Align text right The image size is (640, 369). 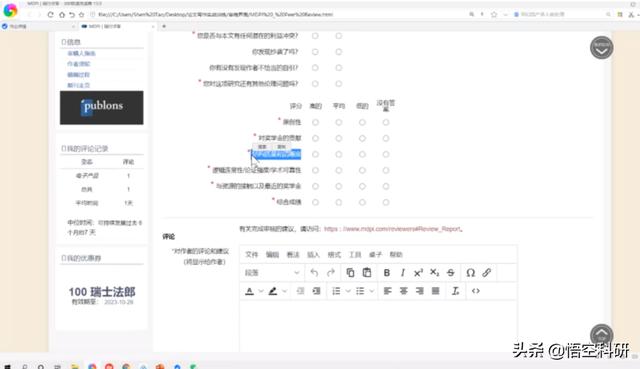click(420, 291)
